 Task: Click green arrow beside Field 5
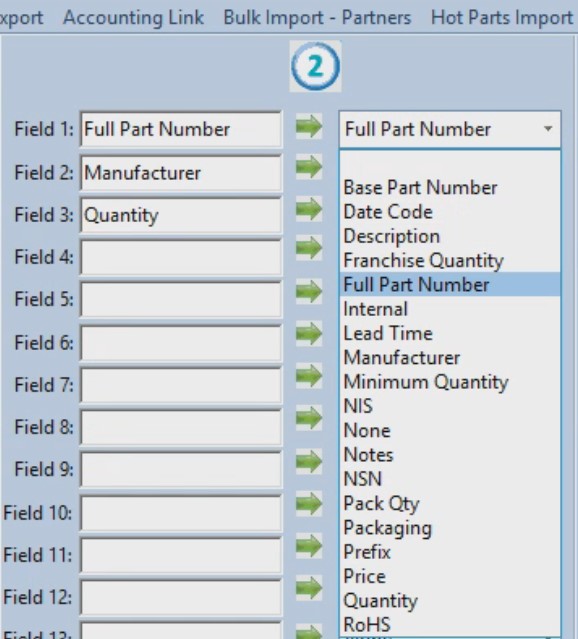pyautogui.click(x=309, y=291)
